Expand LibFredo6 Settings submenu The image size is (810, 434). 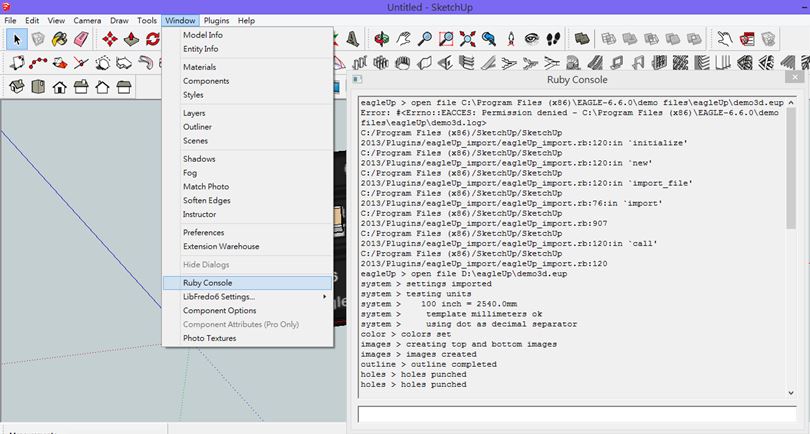click(x=247, y=297)
